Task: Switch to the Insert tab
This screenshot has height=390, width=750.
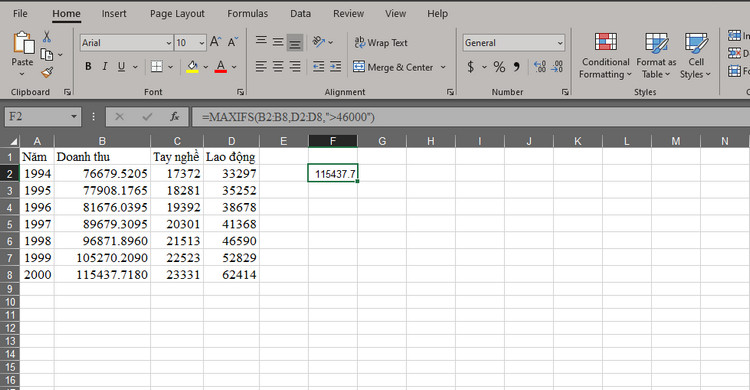Action: point(114,13)
